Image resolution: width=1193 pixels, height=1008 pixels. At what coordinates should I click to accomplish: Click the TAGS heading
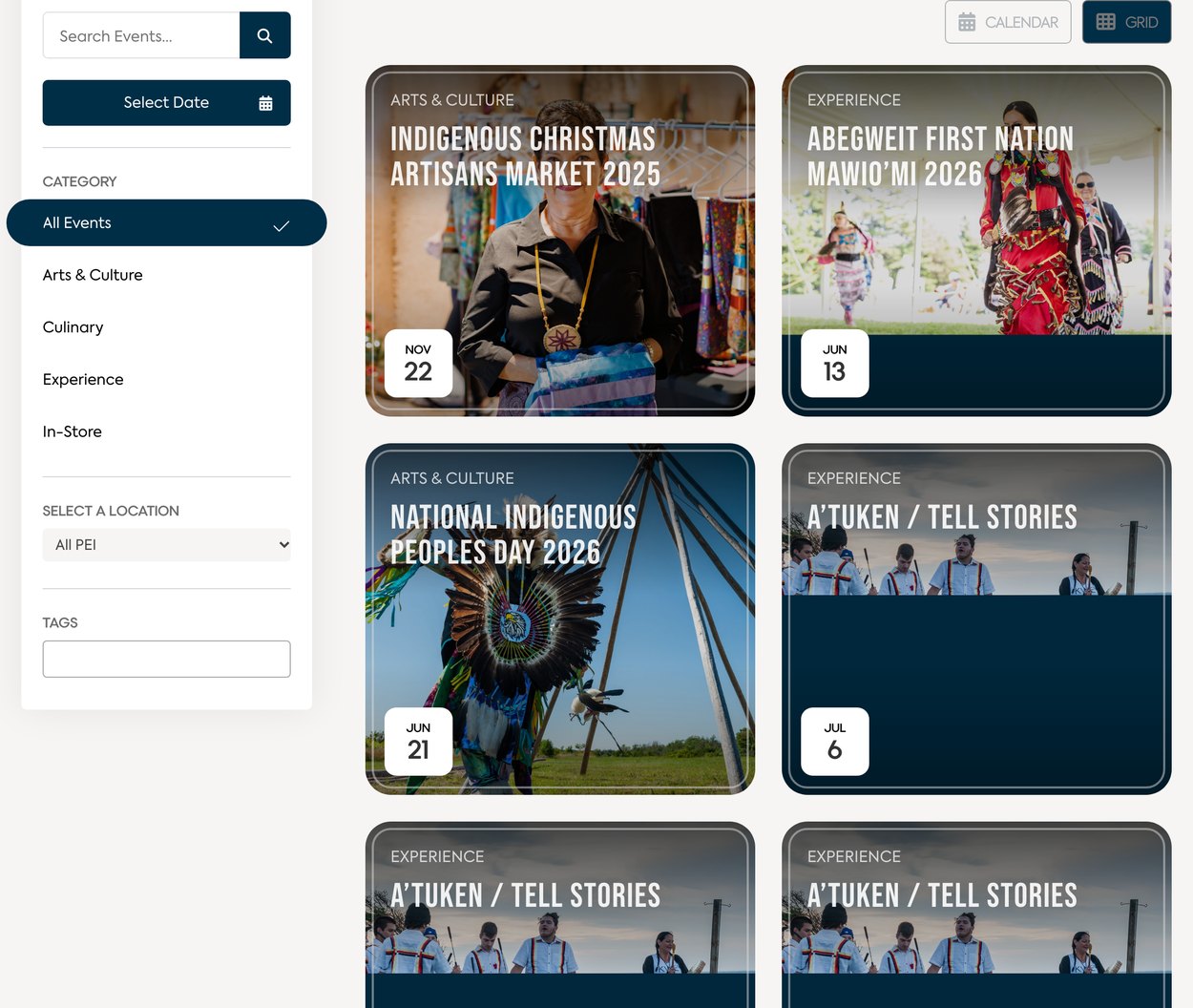(x=60, y=622)
